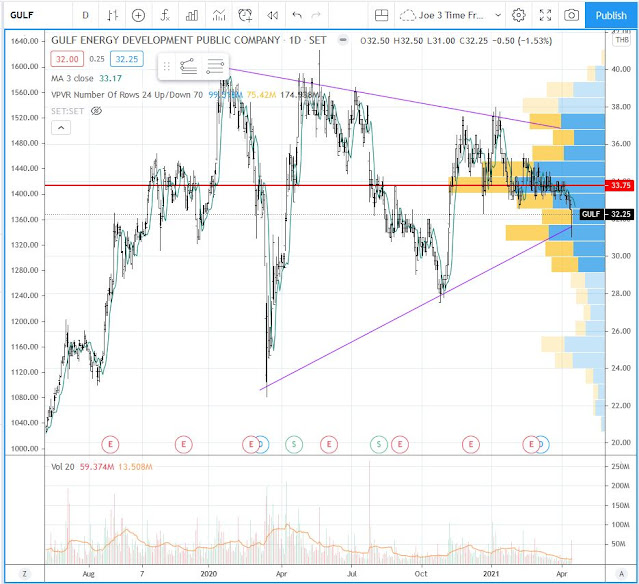Select the red 33.75 horizontal line label
639x584 pixels.
(620, 185)
